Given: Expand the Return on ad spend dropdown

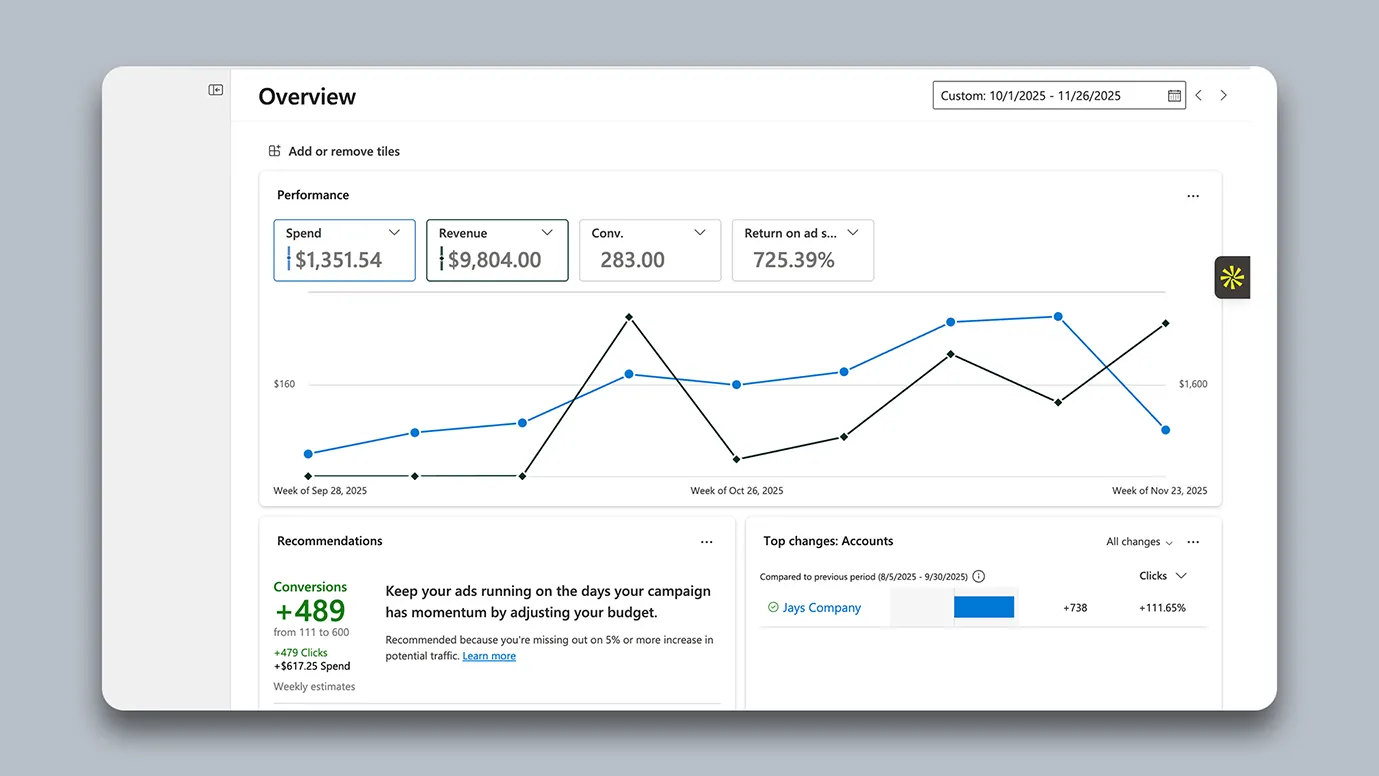Looking at the screenshot, I should [x=853, y=233].
